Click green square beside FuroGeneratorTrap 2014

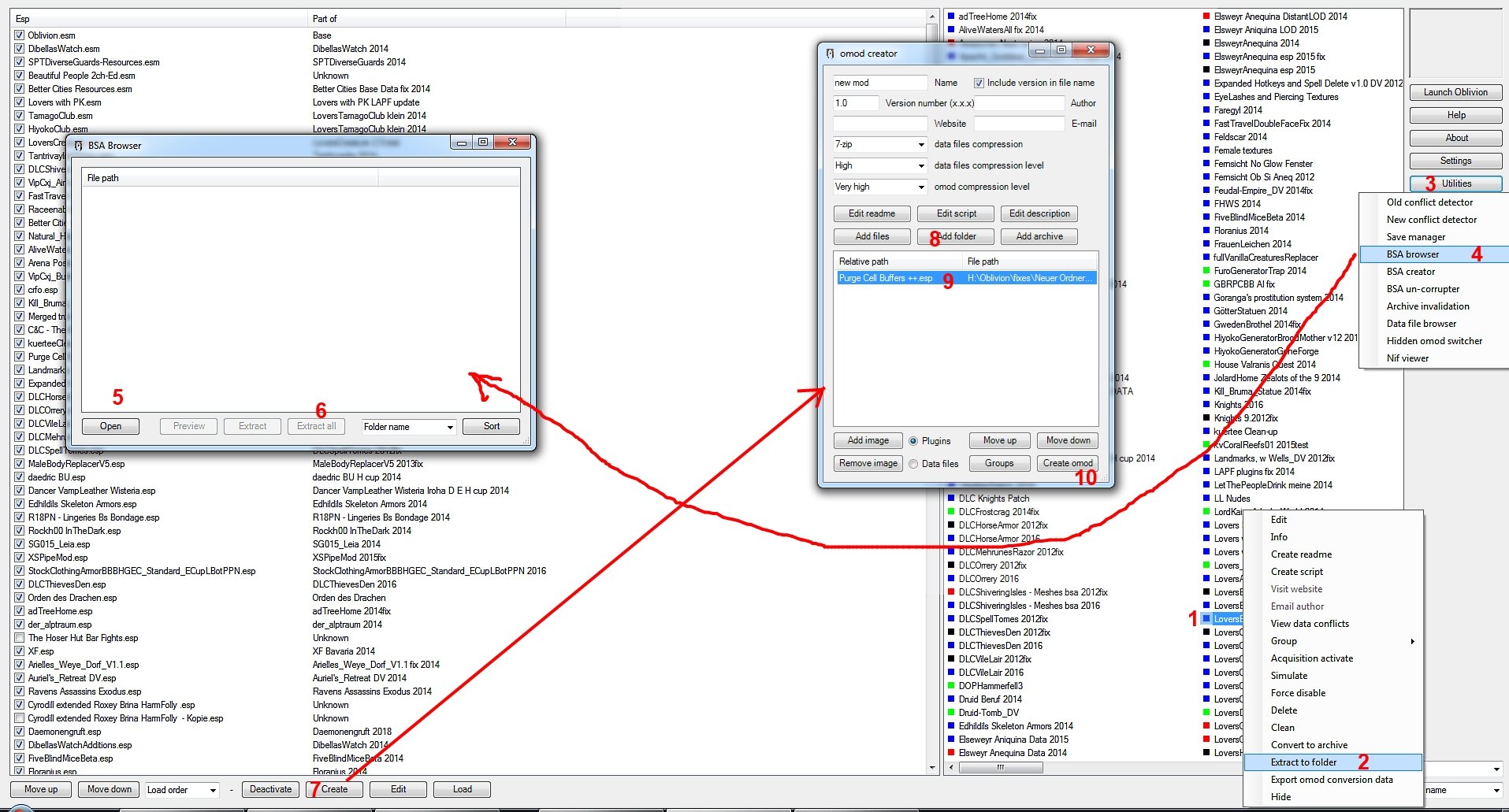tap(1206, 271)
